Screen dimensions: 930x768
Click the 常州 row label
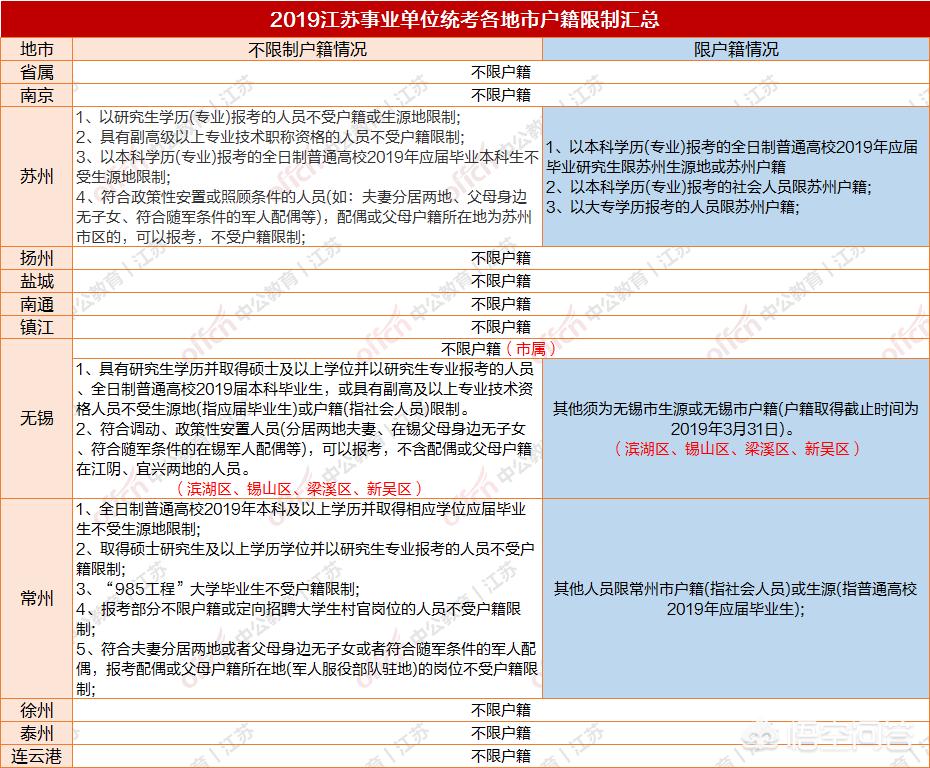37,598
